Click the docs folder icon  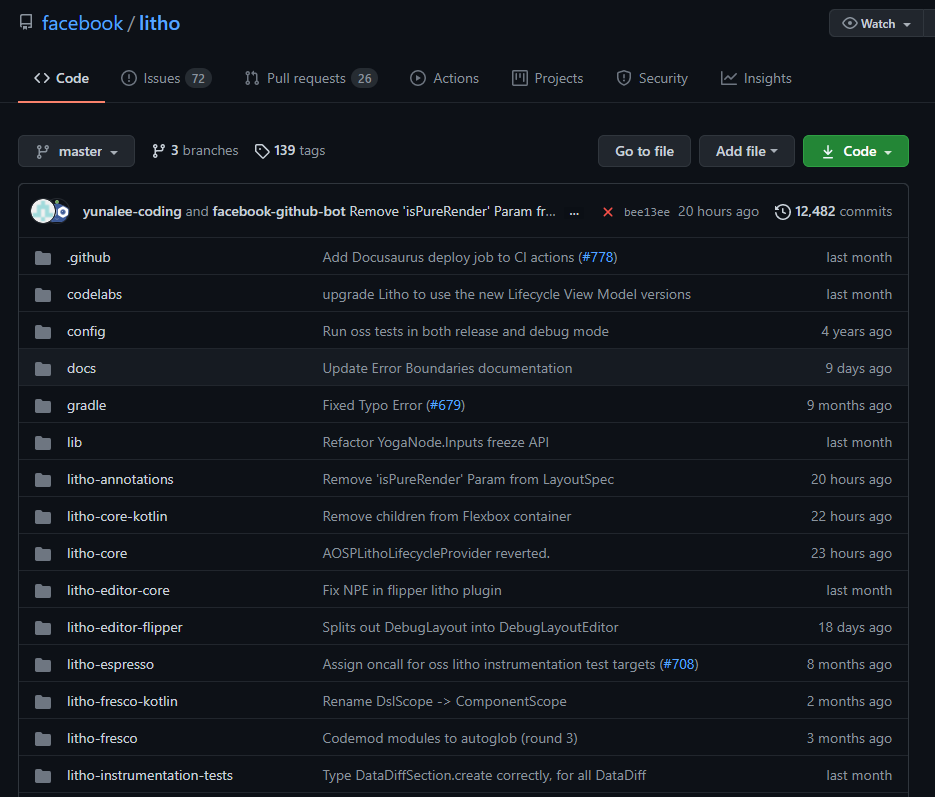pos(43,368)
